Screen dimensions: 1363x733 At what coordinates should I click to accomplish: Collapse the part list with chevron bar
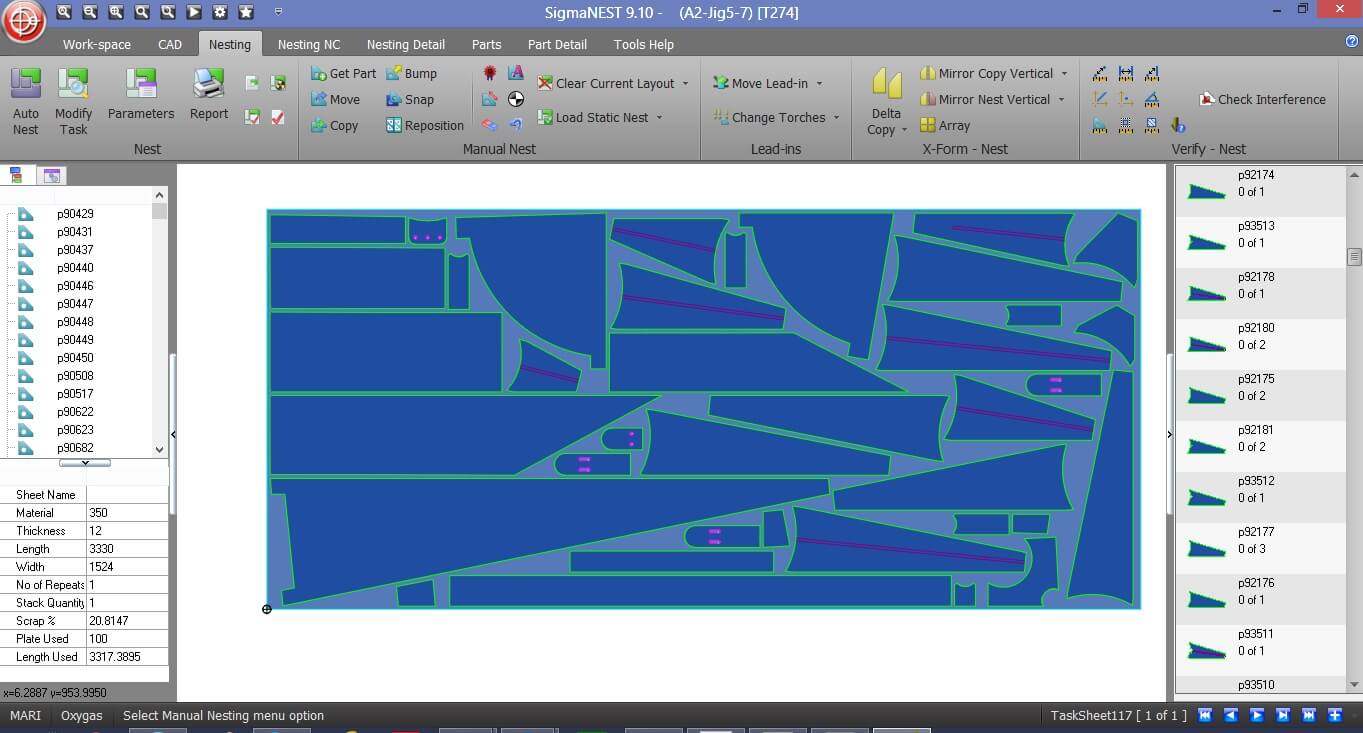point(85,463)
